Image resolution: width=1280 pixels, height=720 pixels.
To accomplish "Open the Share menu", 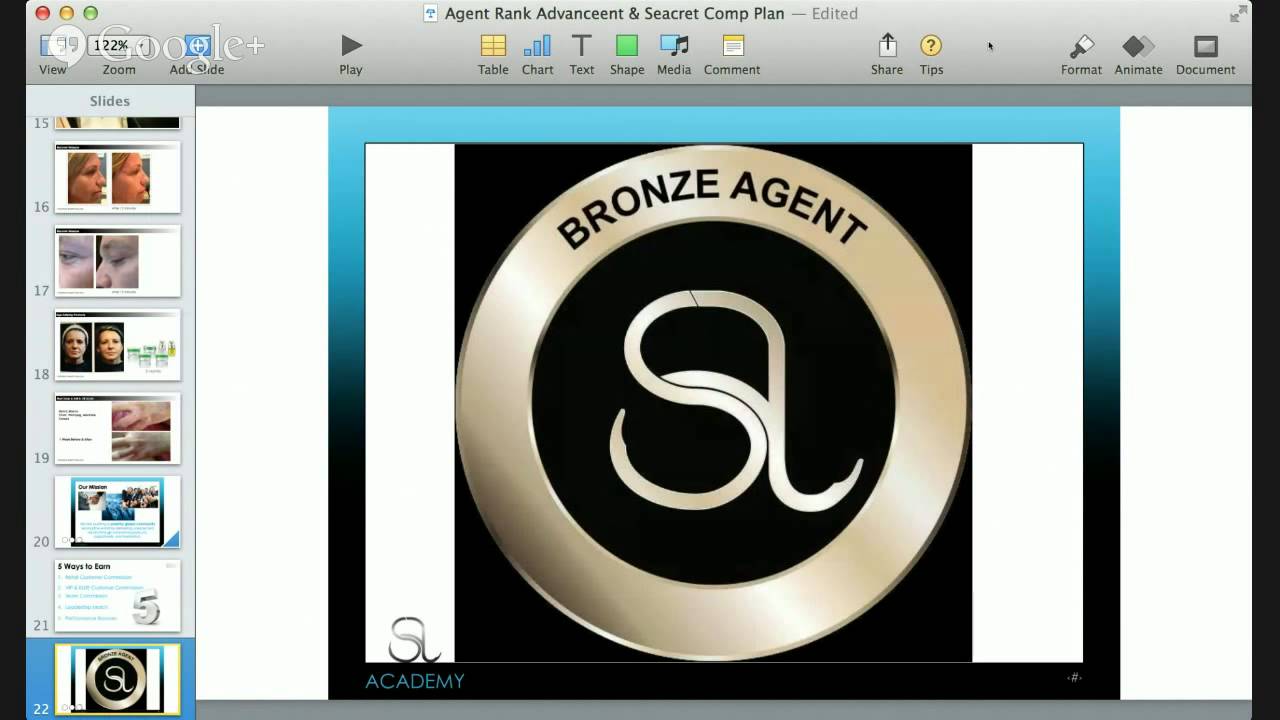I will 887,54.
